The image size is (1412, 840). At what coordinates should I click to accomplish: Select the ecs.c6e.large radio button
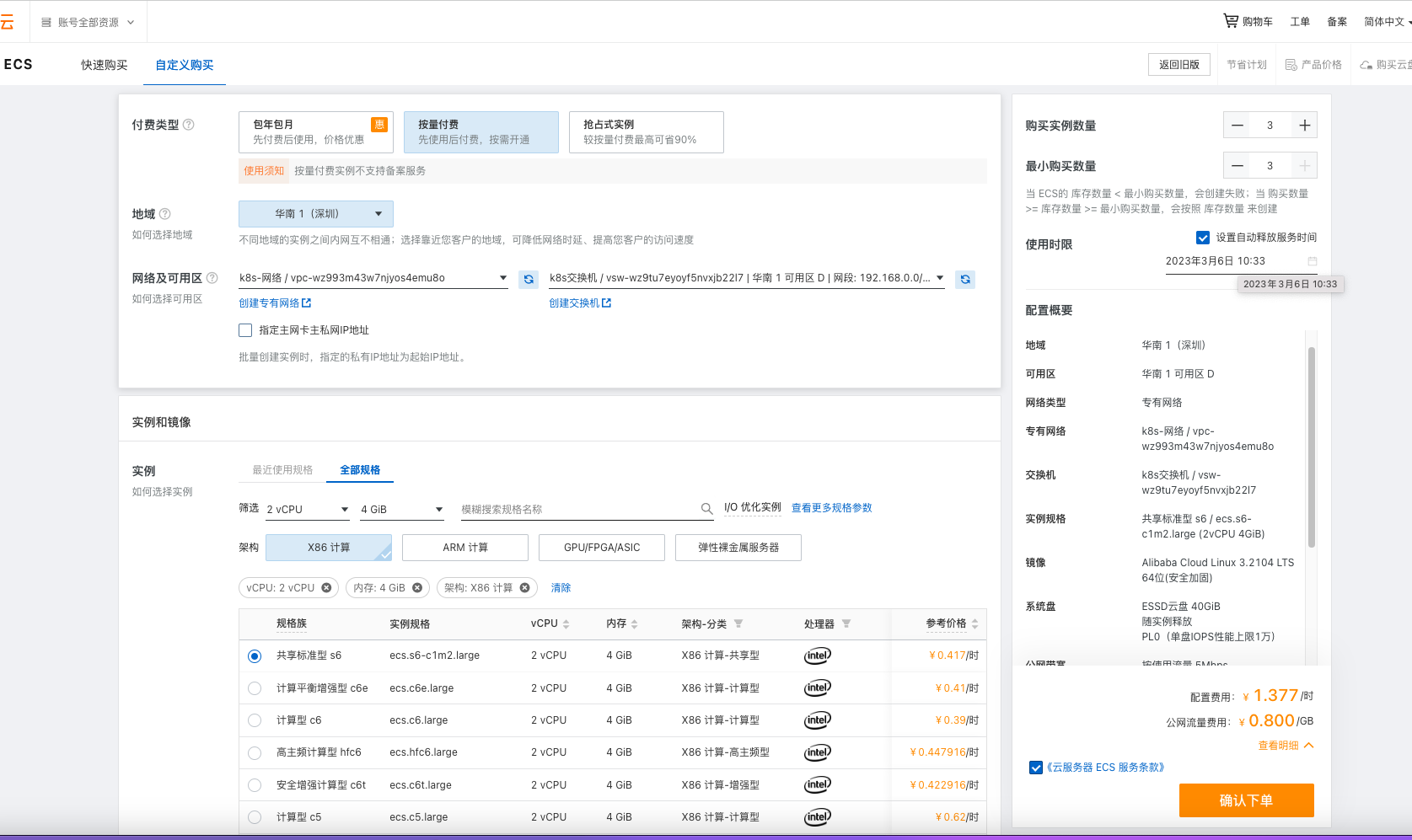pos(255,688)
